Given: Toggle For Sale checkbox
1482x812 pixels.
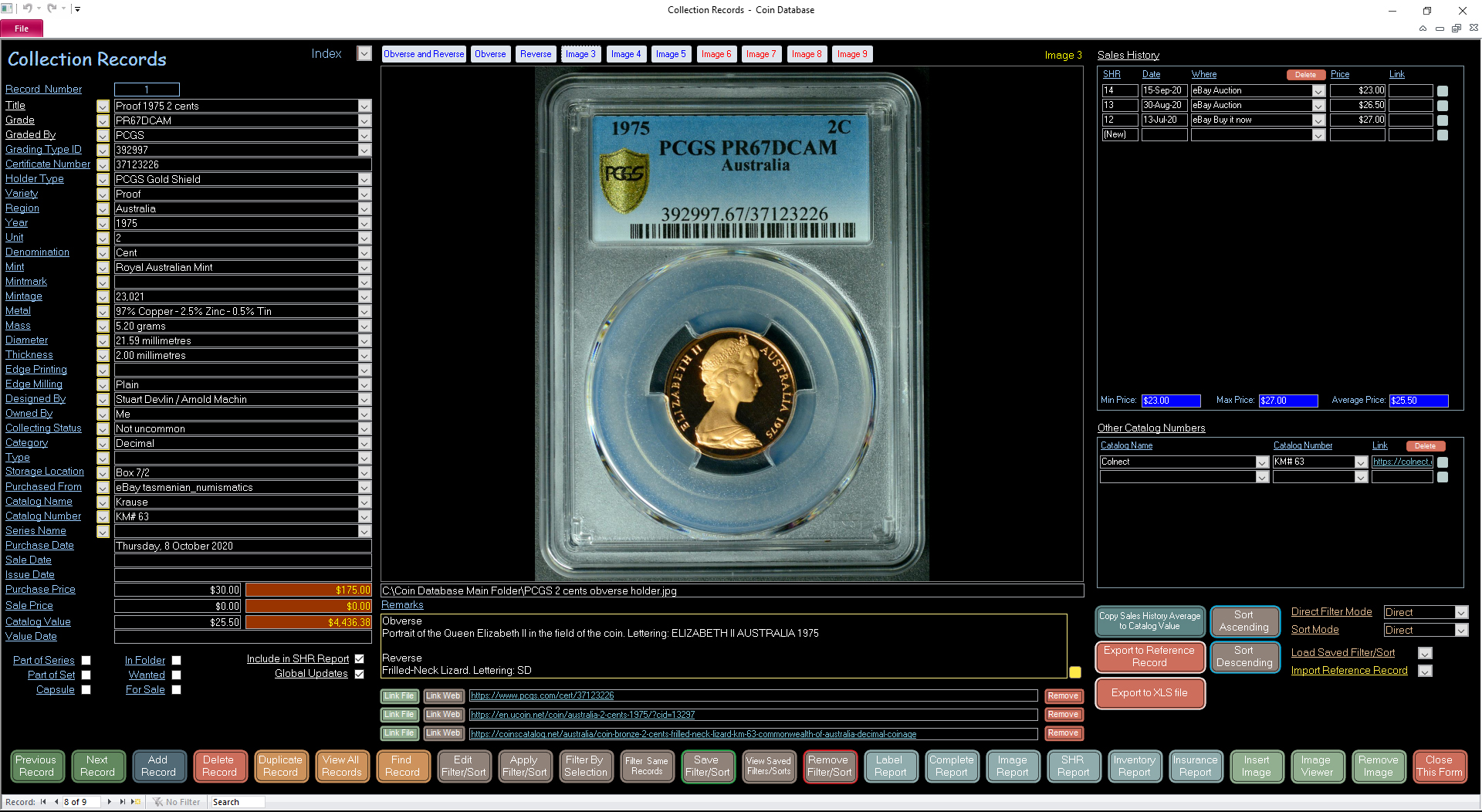Looking at the screenshot, I should (x=176, y=690).
